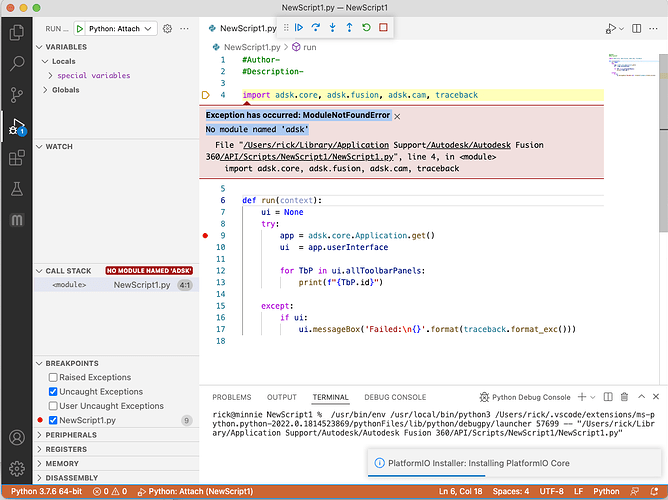The image size is (668, 500).
Task: Switch to the PROBLEMS tab
Action: point(232,397)
